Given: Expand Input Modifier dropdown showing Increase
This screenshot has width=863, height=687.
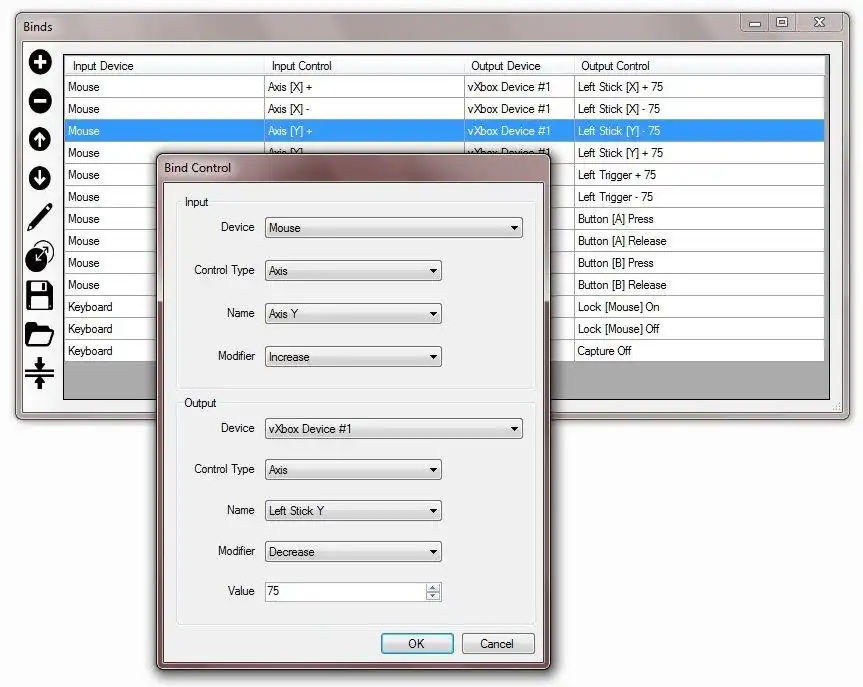Looking at the screenshot, I should coord(353,357).
